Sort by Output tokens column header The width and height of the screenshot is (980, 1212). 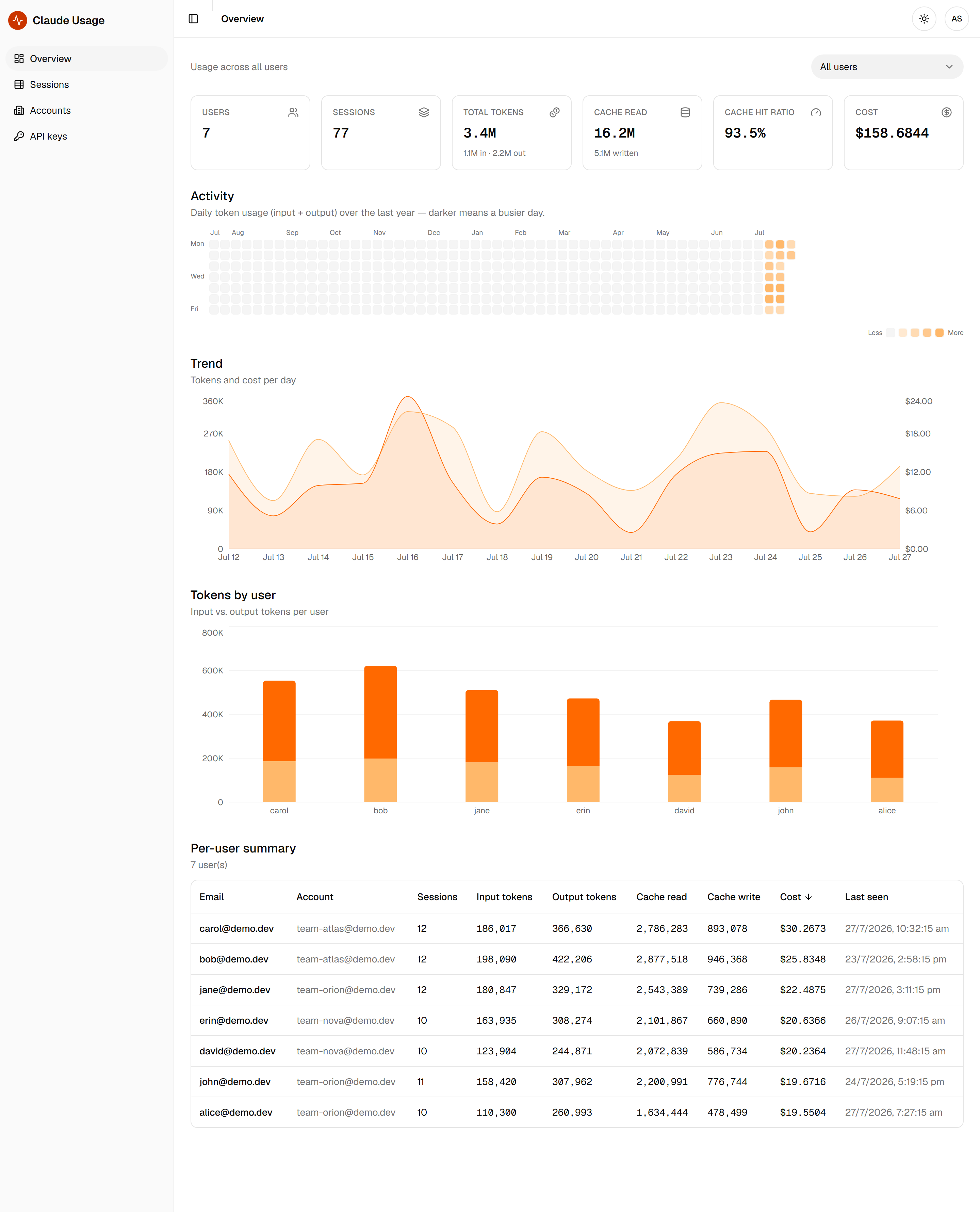pyautogui.click(x=584, y=897)
